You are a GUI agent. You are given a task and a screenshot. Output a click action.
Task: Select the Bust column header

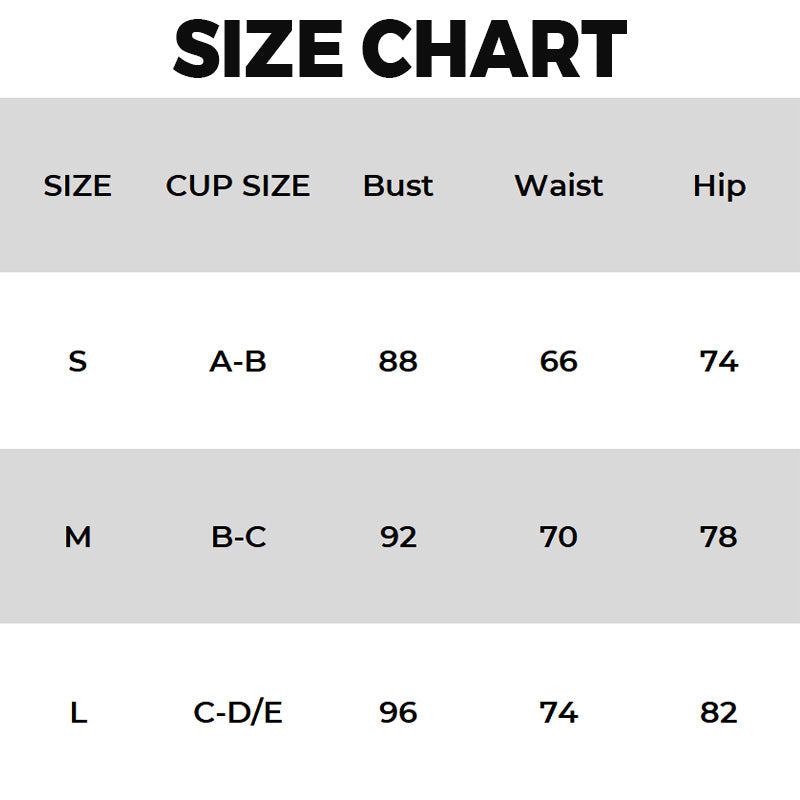[398, 186]
